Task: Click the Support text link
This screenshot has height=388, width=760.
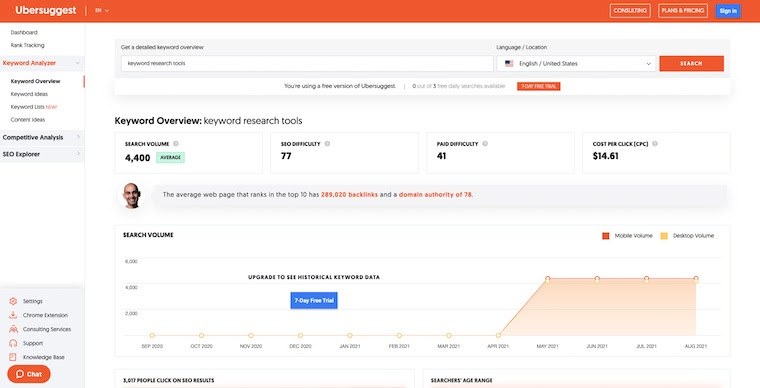Action: [x=33, y=343]
